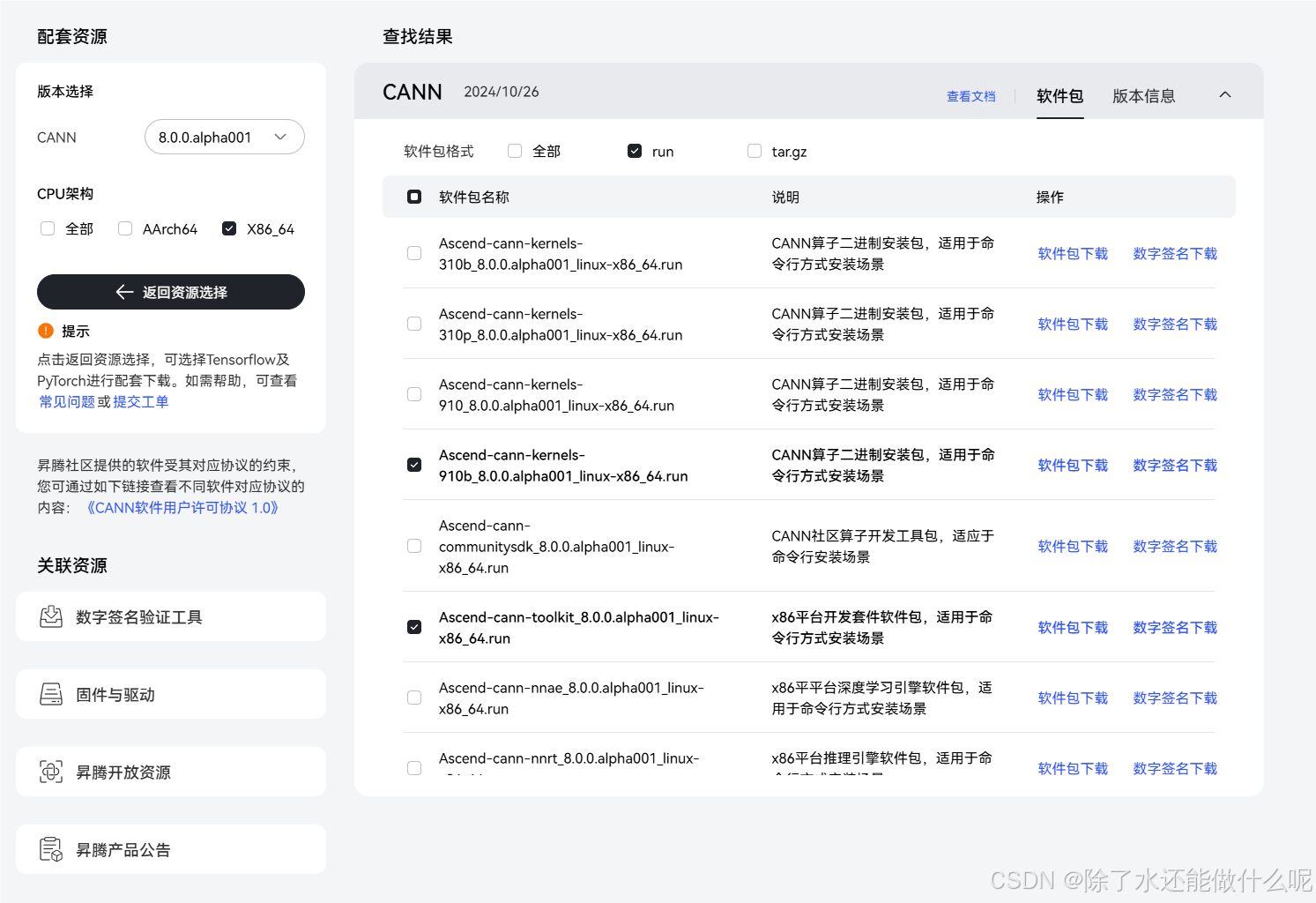Open the 昇腾开放资源 resource card
The width and height of the screenshot is (1316, 903).
[171, 772]
